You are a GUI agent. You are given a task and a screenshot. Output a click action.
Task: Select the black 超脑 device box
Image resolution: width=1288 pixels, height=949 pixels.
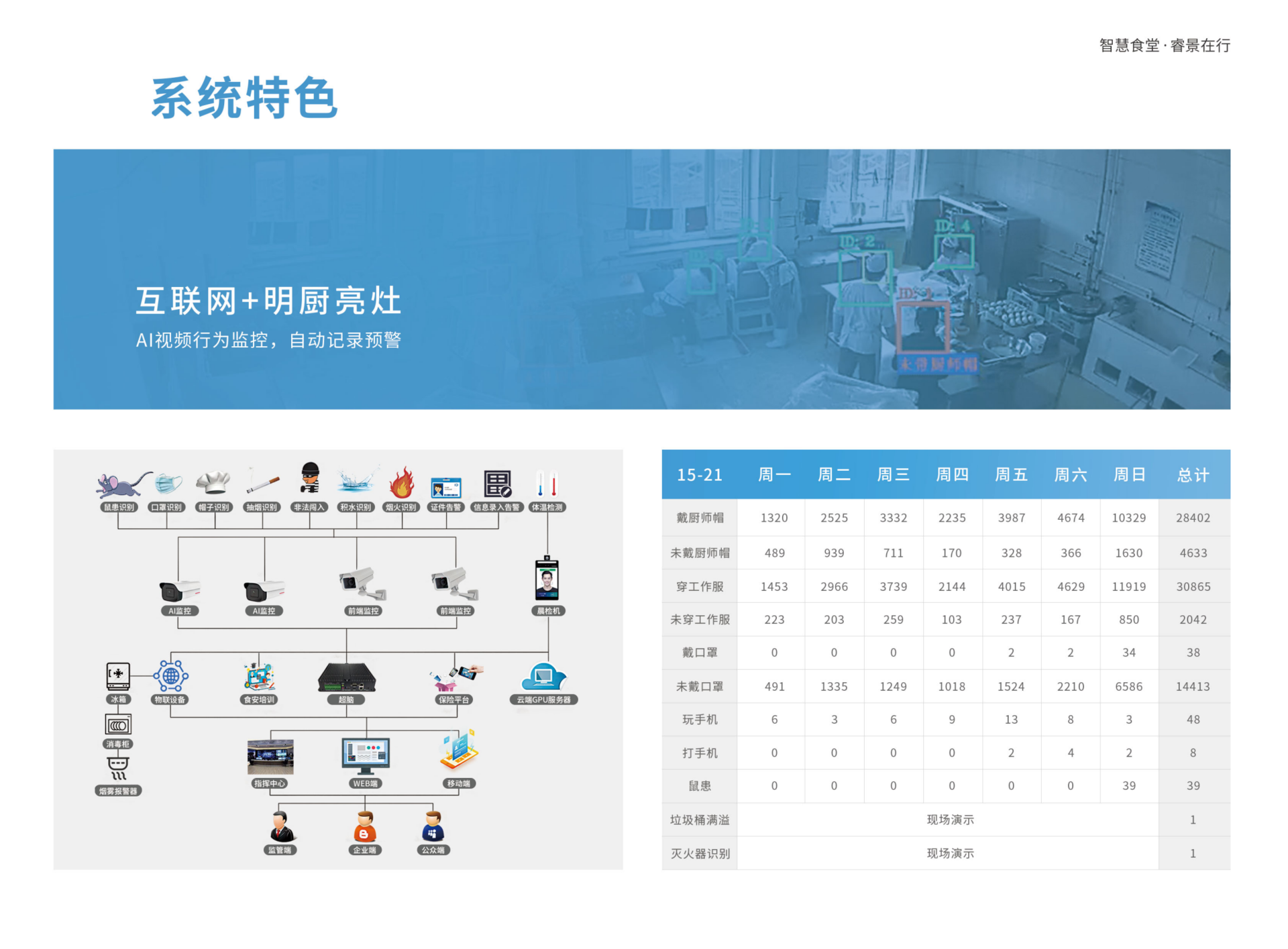point(346,677)
